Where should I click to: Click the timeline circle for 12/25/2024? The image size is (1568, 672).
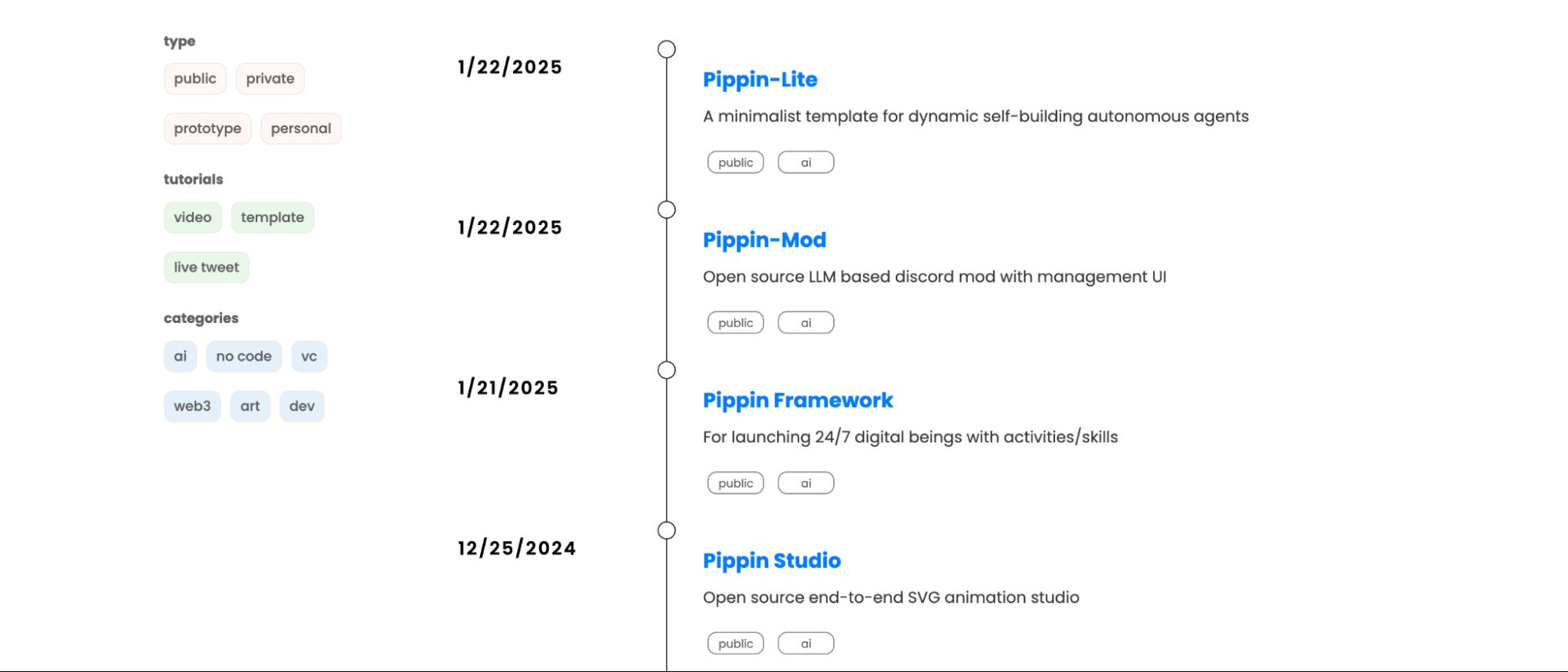pos(667,531)
